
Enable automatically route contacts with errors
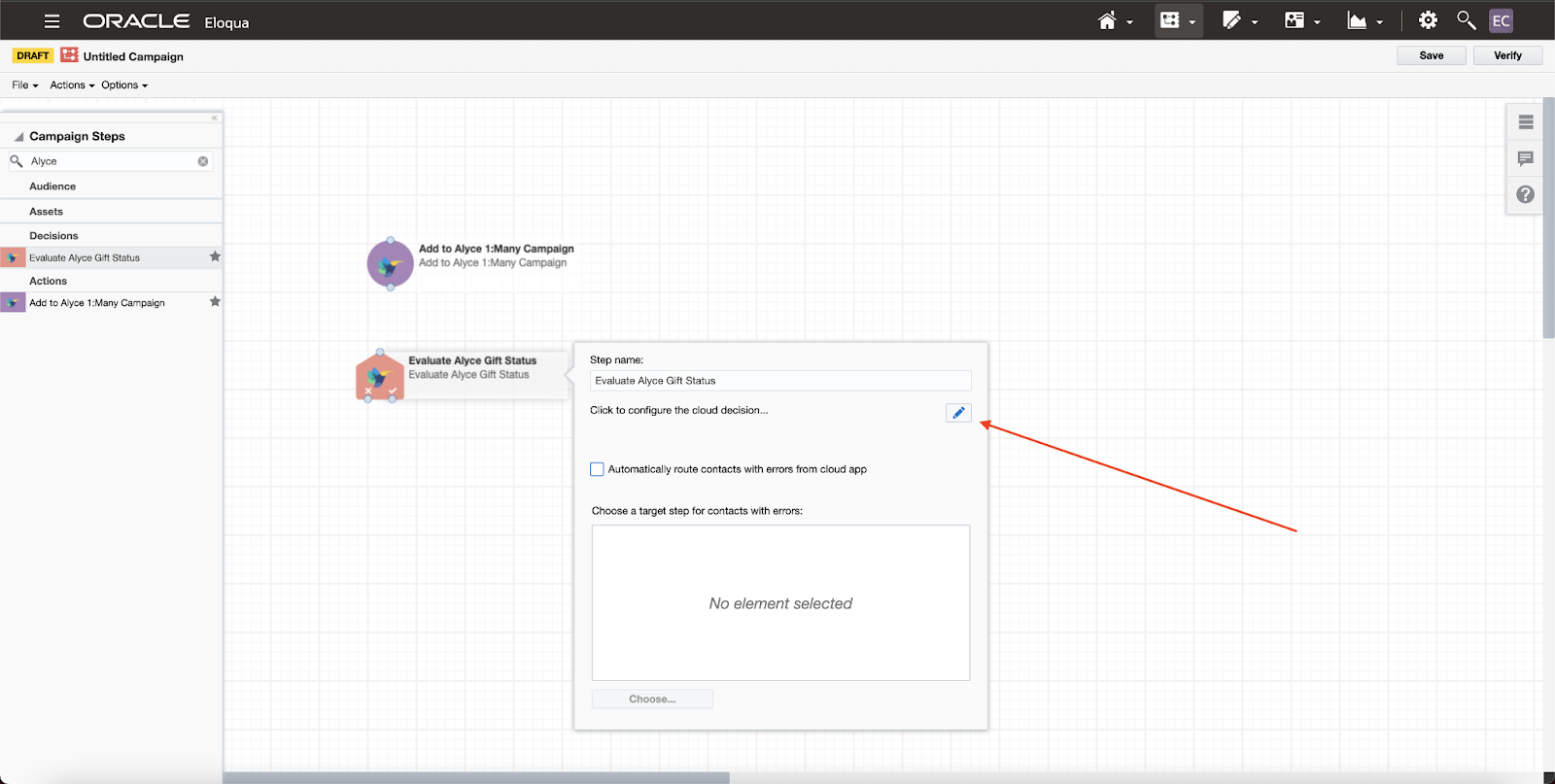tap(597, 469)
